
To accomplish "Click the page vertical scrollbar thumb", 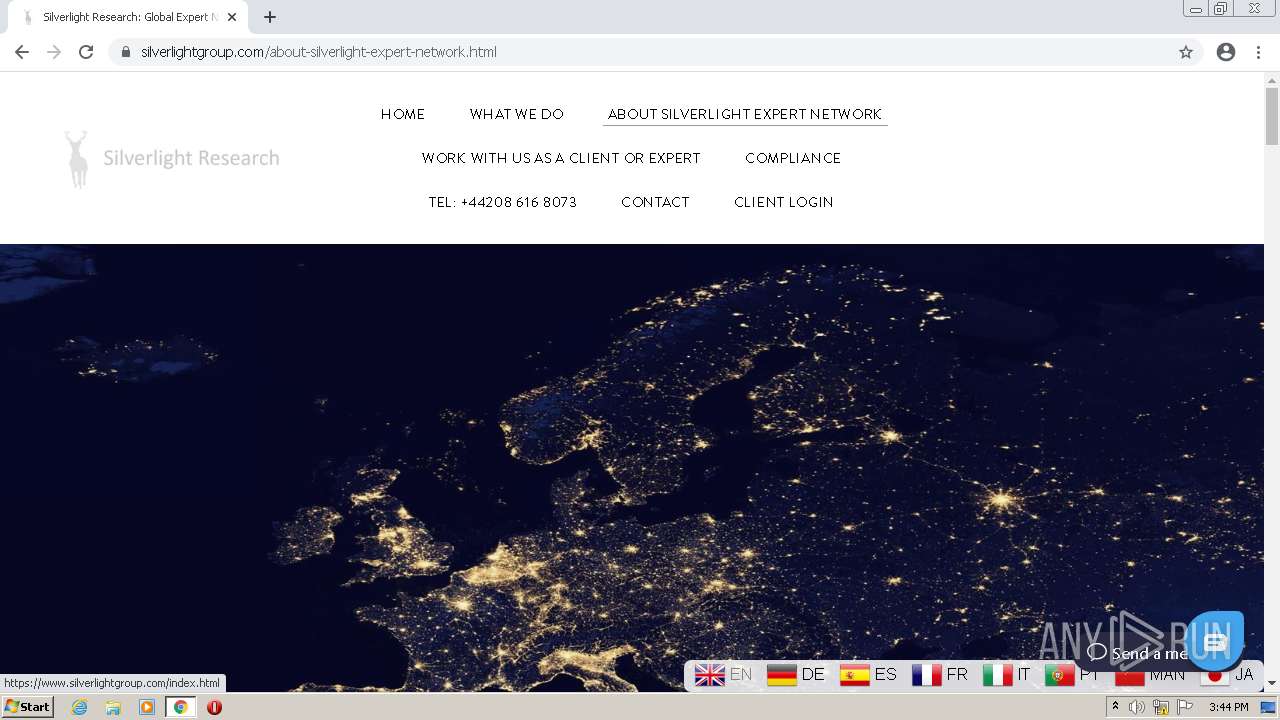I will click(x=1272, y=116).
